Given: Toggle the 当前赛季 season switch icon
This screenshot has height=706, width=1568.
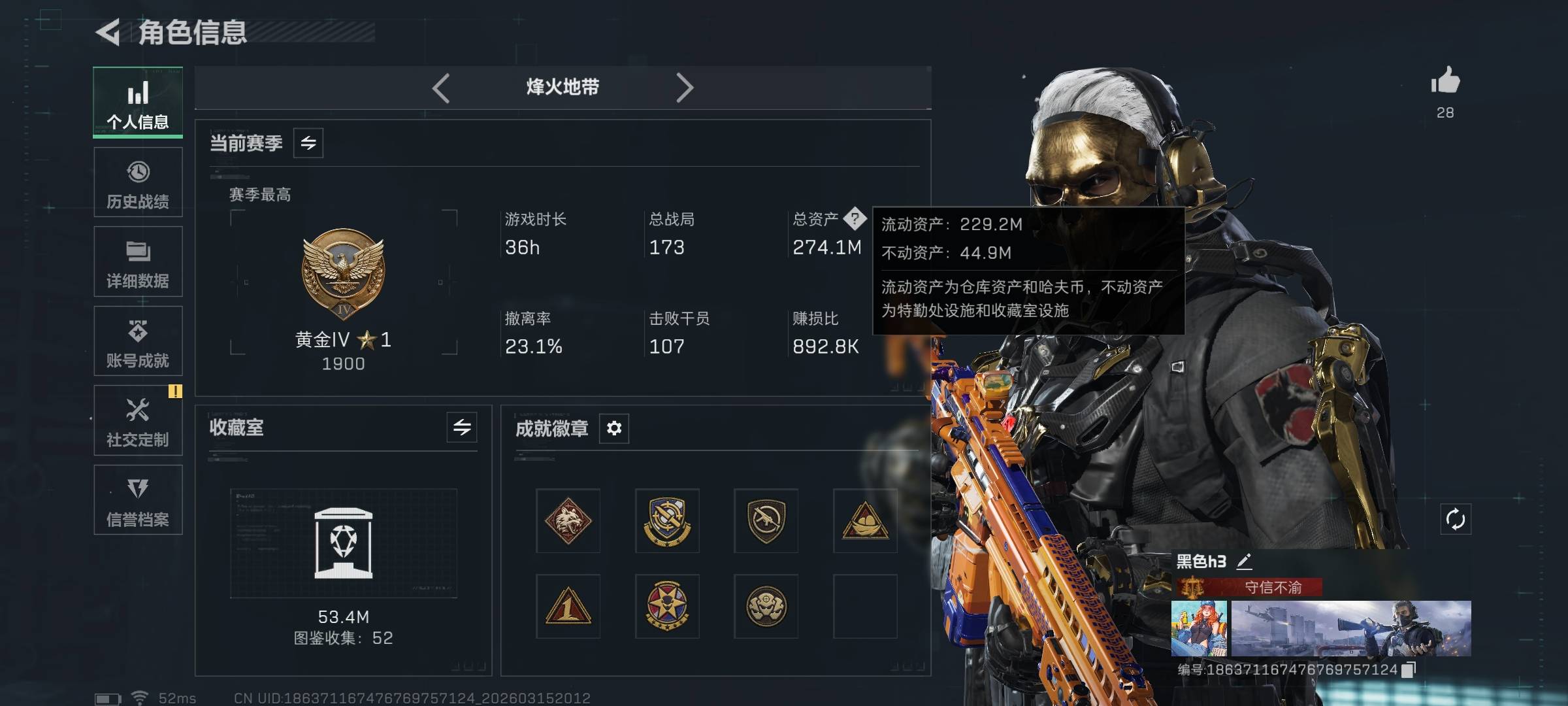Looking at the screenshot, I should tap(308, 143).
